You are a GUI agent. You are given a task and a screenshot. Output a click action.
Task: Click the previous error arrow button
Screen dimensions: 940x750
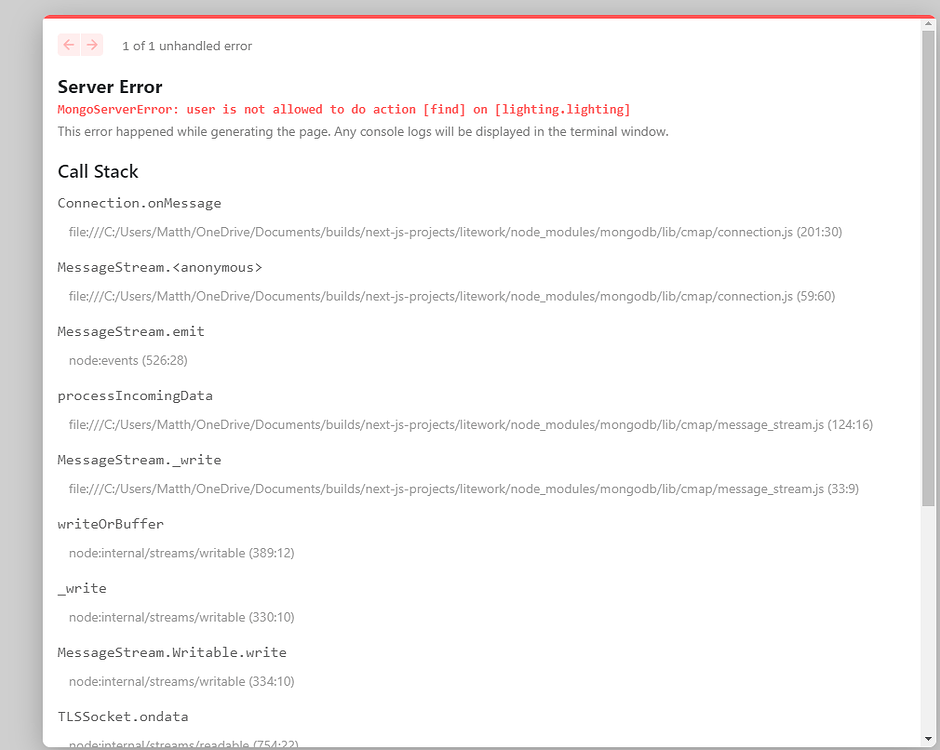pos(68,45)
